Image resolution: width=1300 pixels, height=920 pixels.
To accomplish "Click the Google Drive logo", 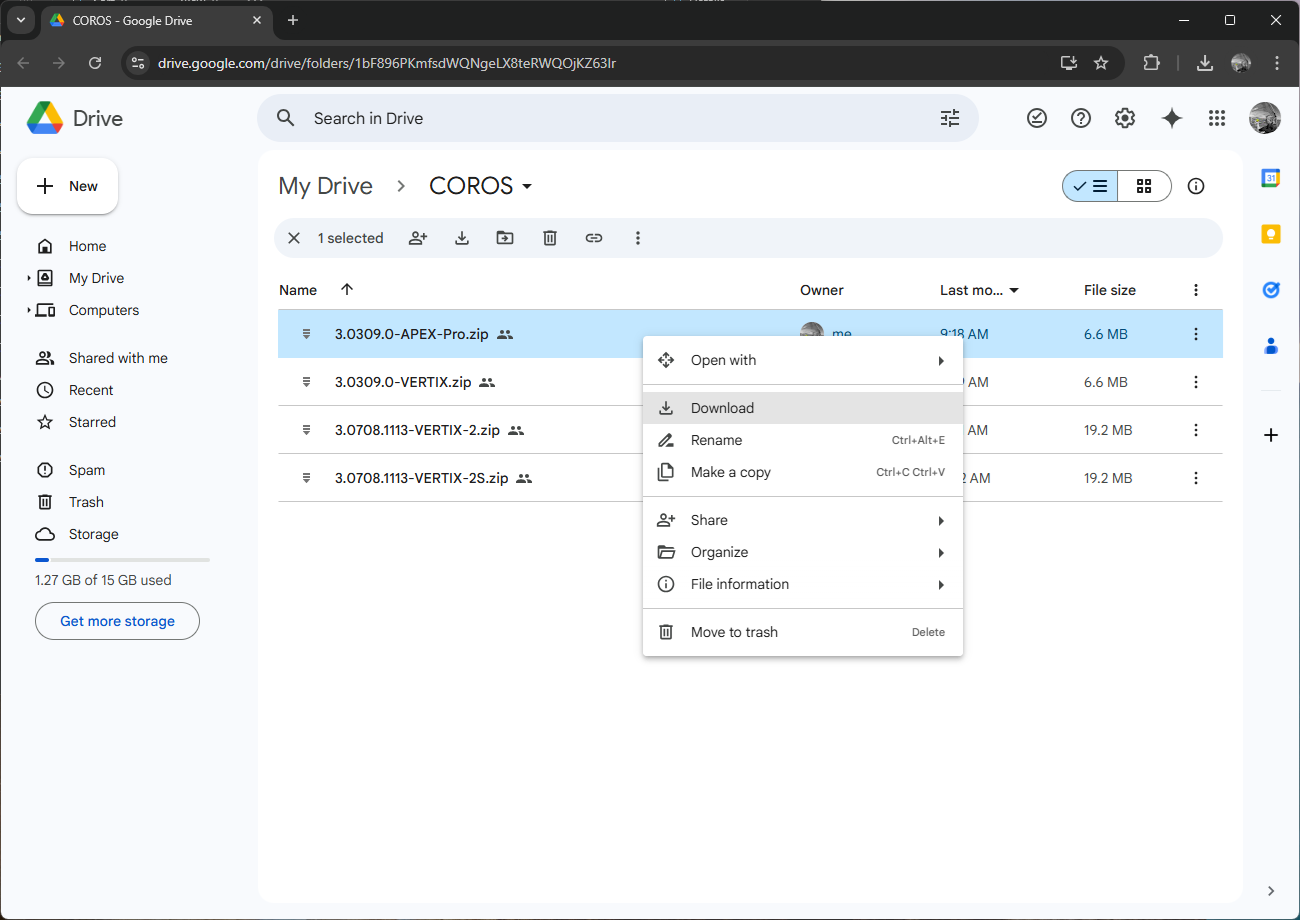I will coord(45,118).
